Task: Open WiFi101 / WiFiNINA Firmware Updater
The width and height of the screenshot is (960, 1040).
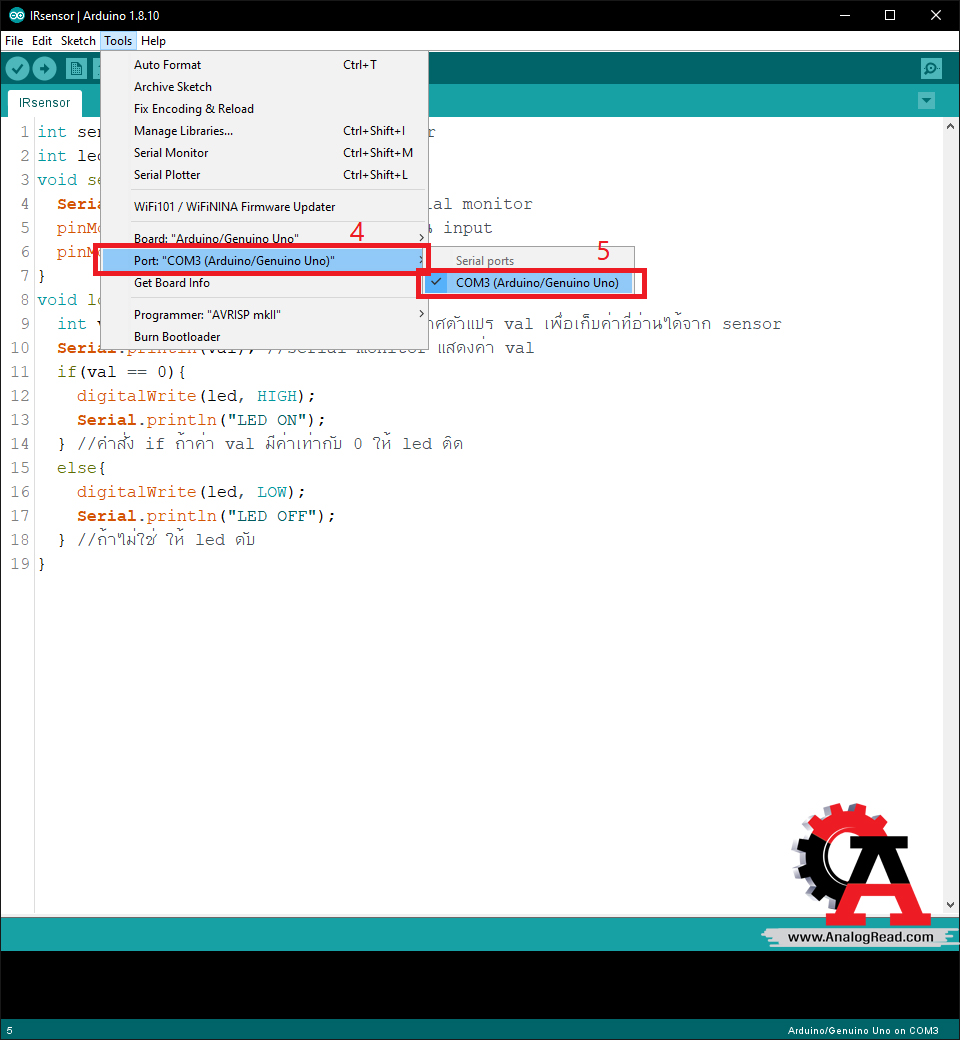Action: 264,206
